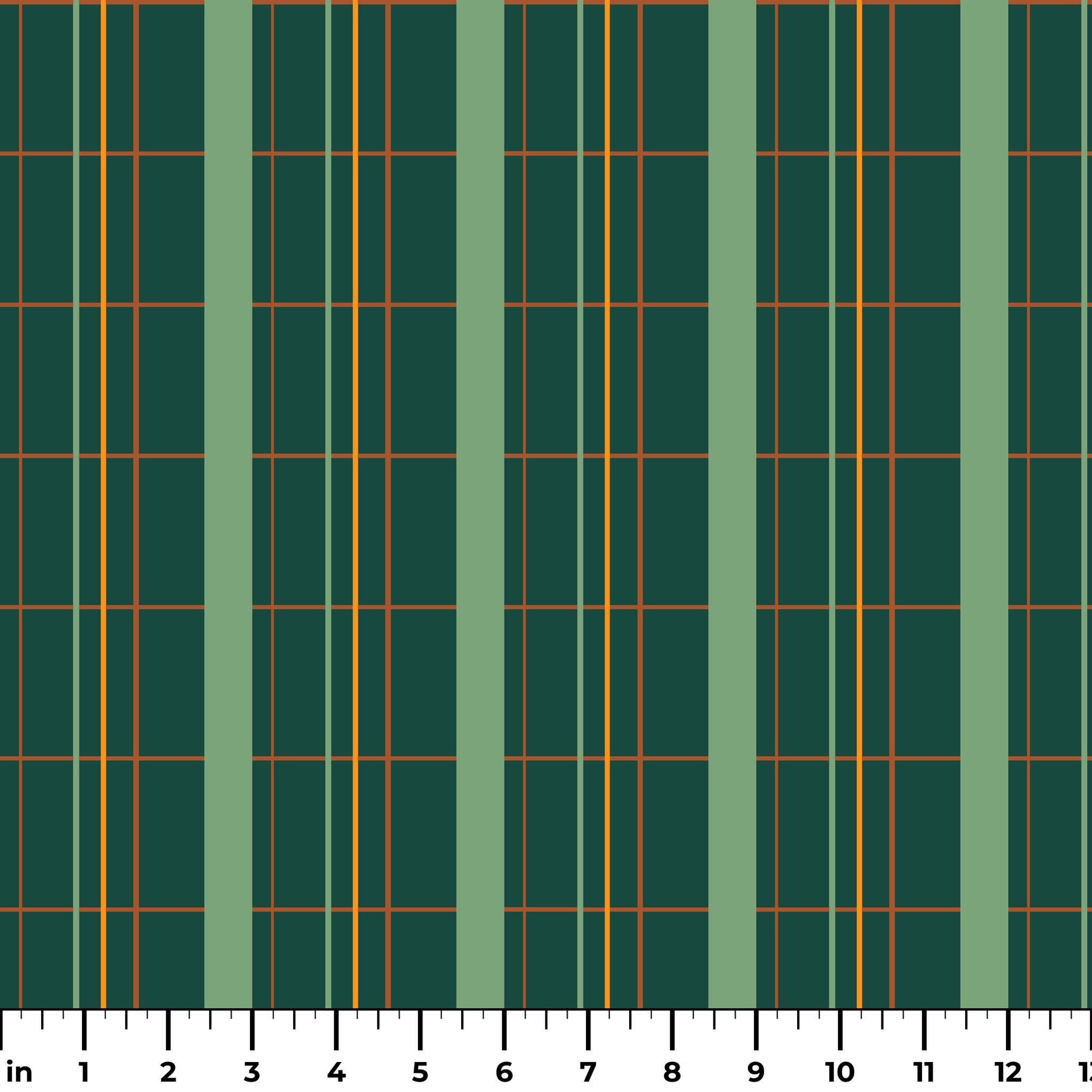Viewport: 1092px width, 1092px height.
Task: Click the number 2 on the ruler
Action: click(168, 1072)
